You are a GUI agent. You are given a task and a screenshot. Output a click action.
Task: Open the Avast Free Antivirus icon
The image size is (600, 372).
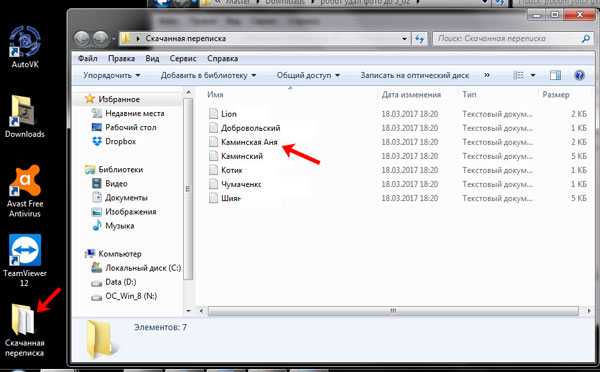pos(25,191)
